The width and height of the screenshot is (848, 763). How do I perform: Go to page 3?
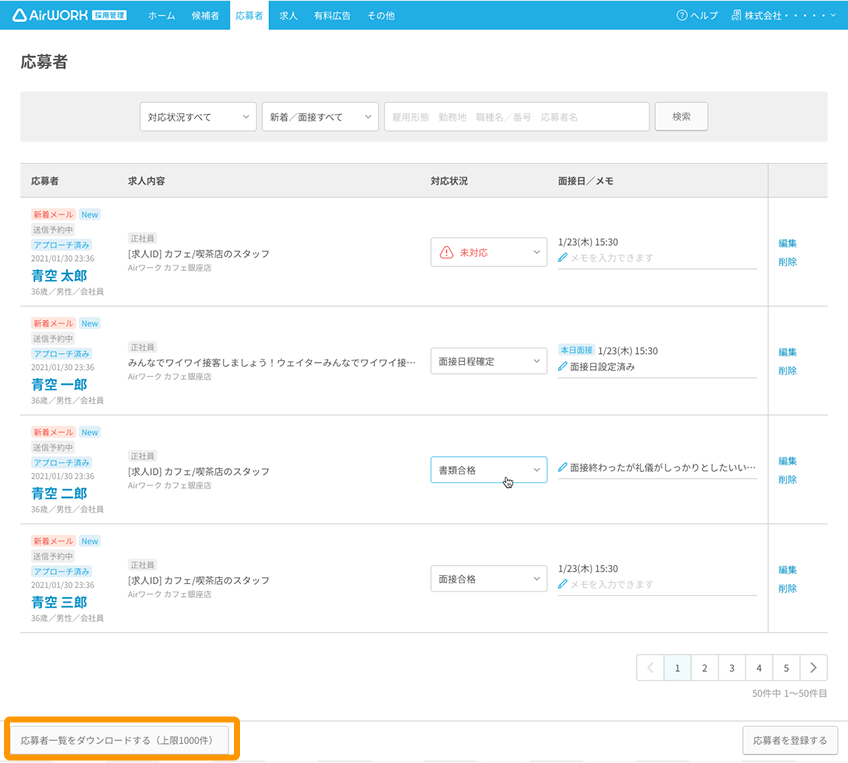click(732, 668)
